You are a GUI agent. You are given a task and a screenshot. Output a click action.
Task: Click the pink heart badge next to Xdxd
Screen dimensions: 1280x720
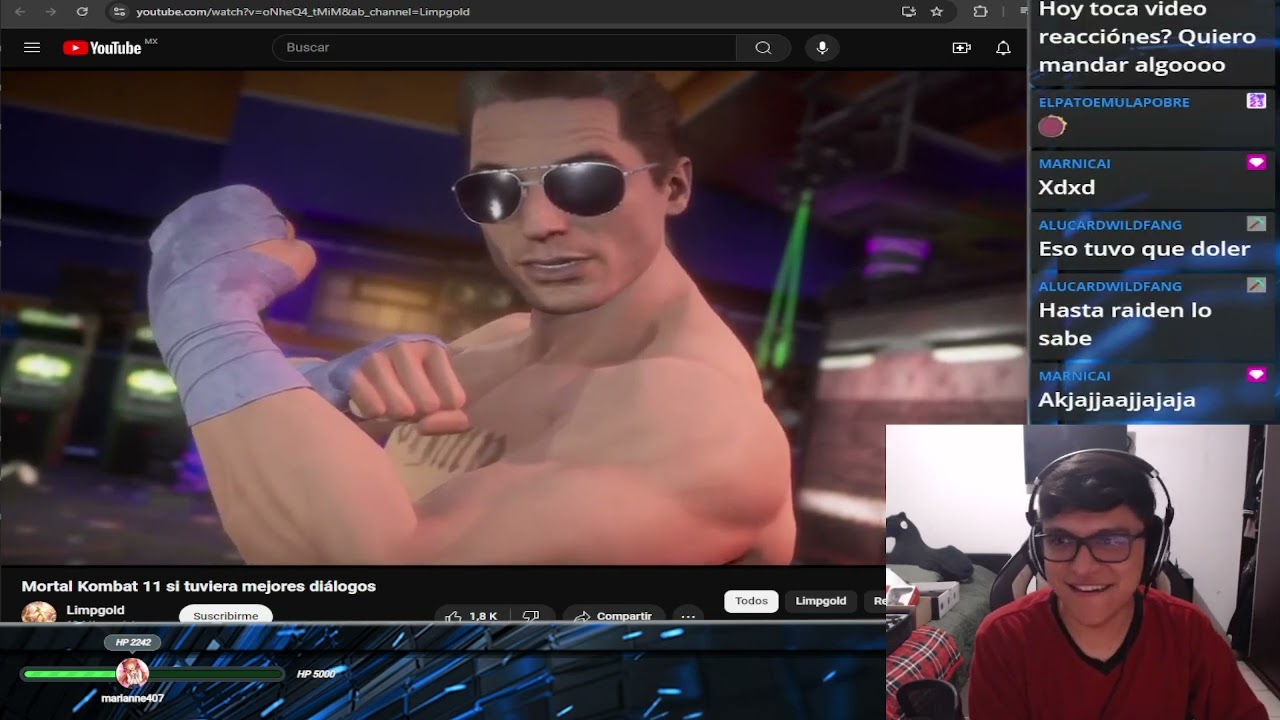coord(1256,162)
